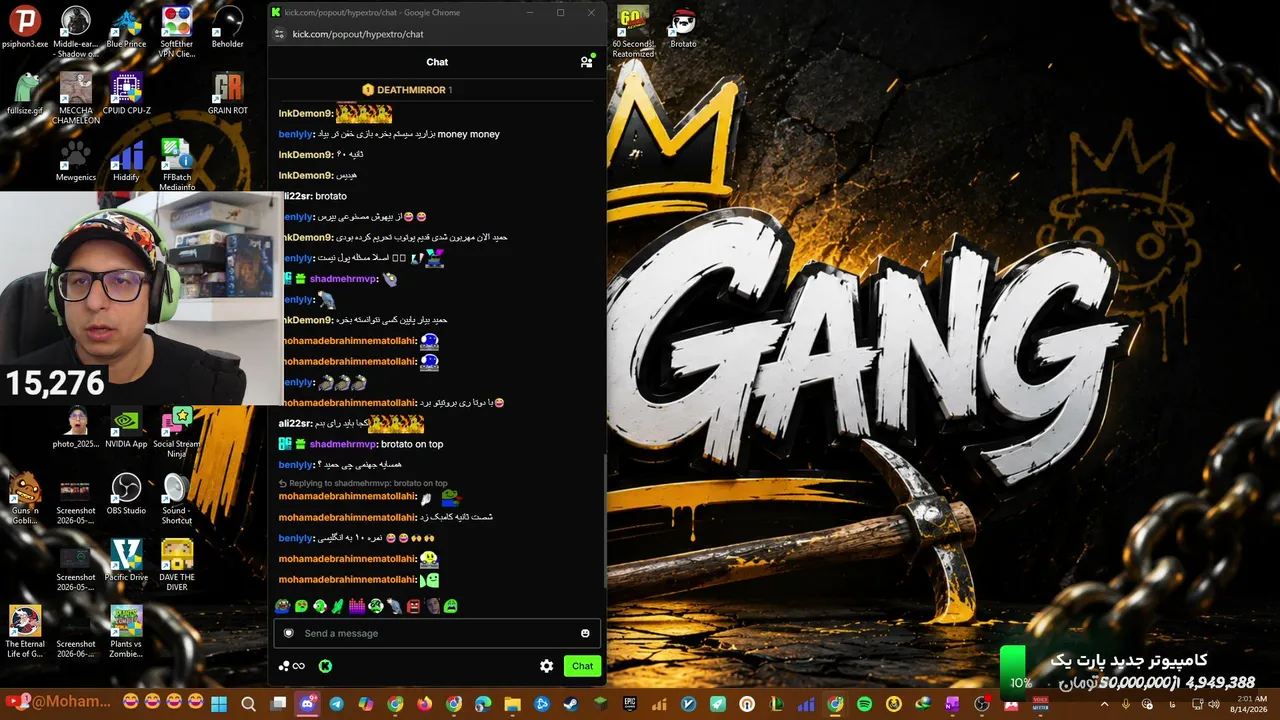Click benlyly username on money money message
1280x720 pixels.
pos(296,134)
